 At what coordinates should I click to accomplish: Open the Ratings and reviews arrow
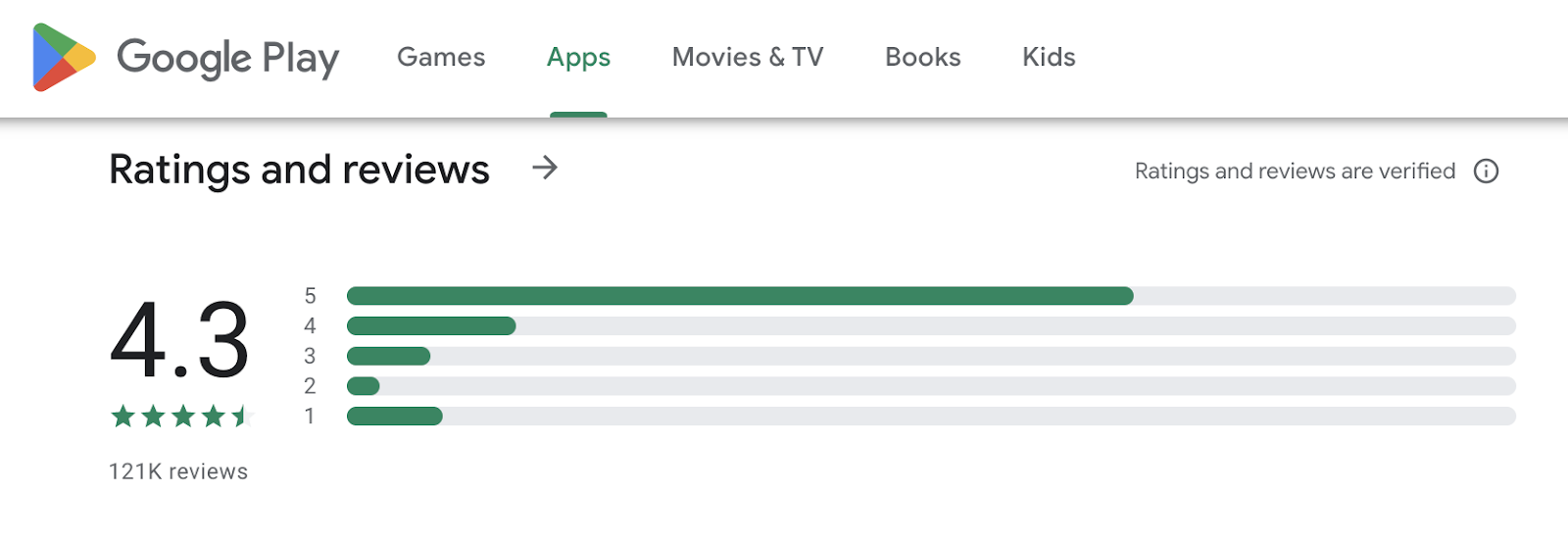[545, 169]
